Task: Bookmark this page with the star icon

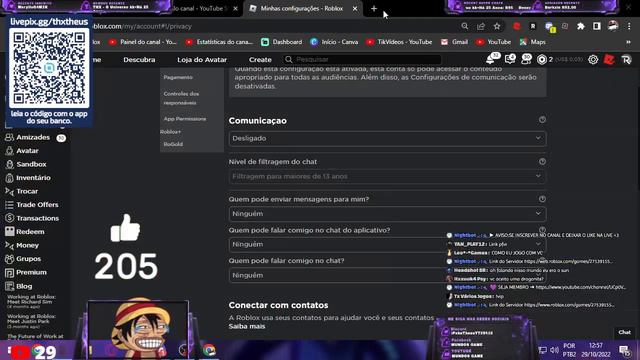Action: pyautogui.click(x=497, y=26)
